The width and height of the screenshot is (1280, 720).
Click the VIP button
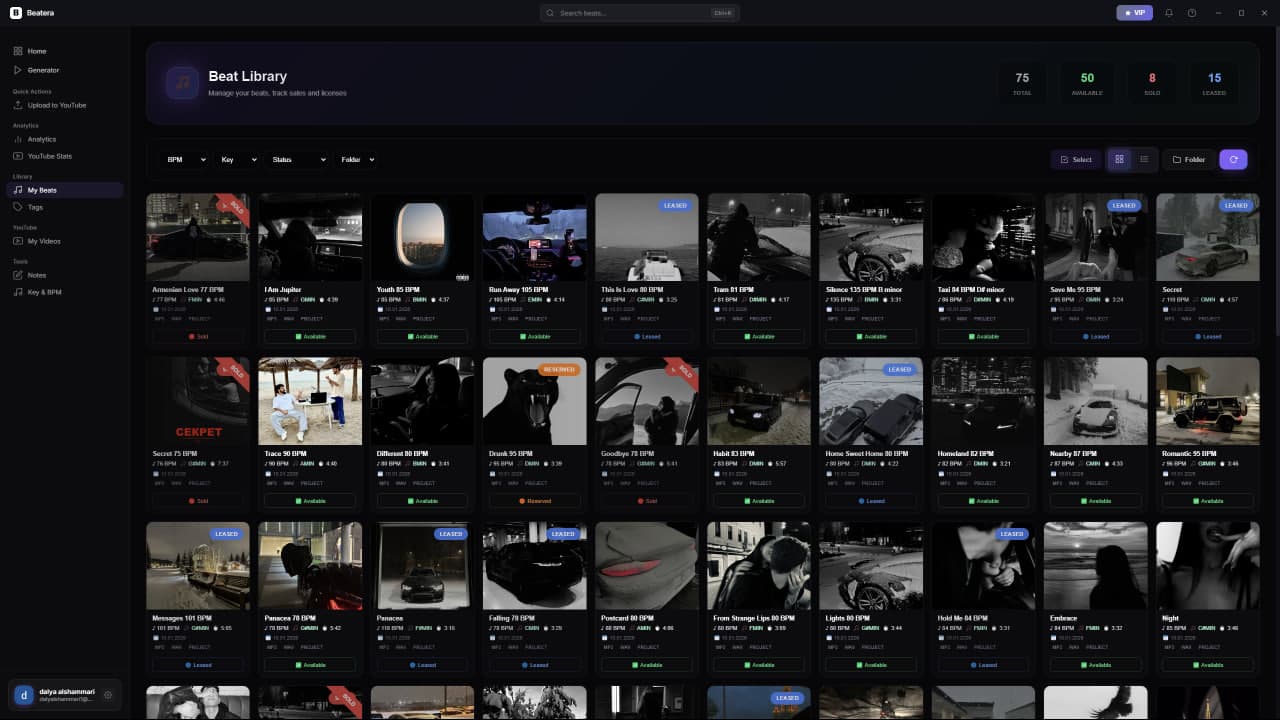tap(1134, 13)
